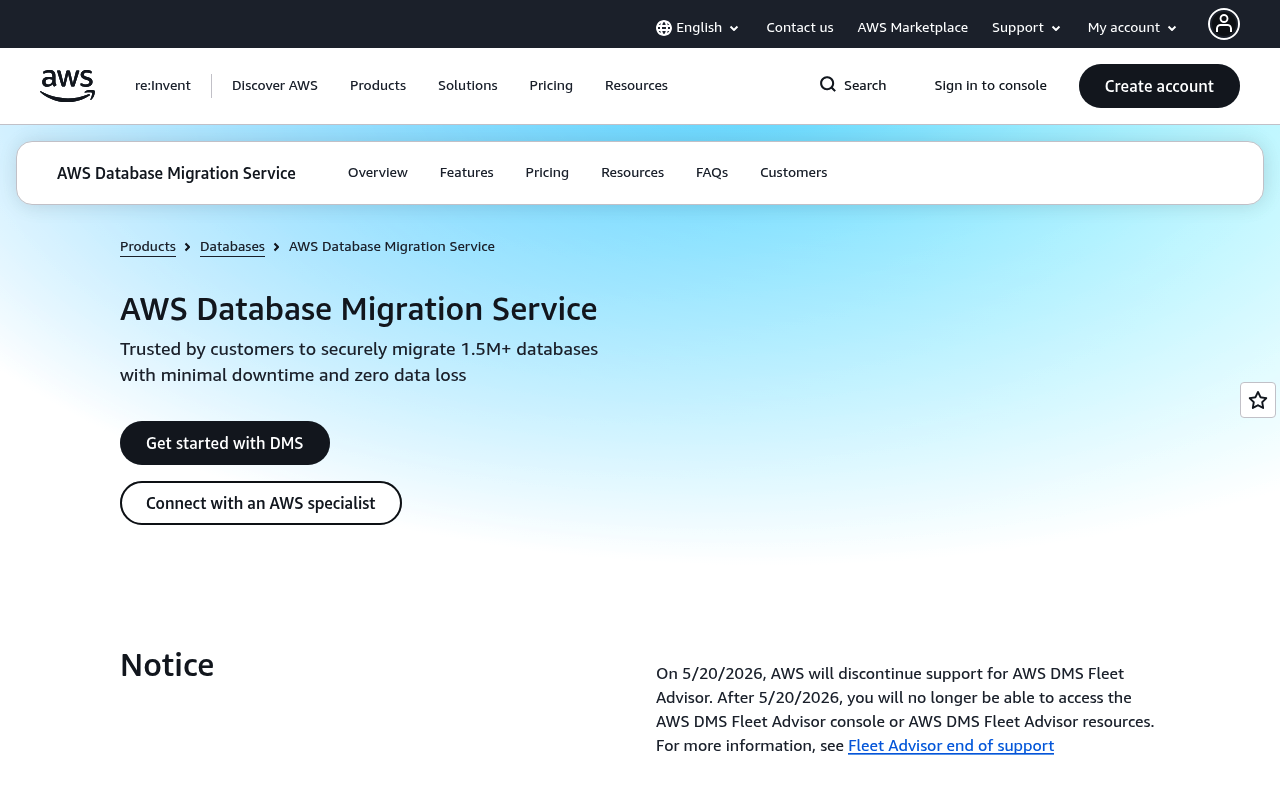Expand the Support dropdown
Viewport: 1280px width, 800px height.
pos(1026,28)
